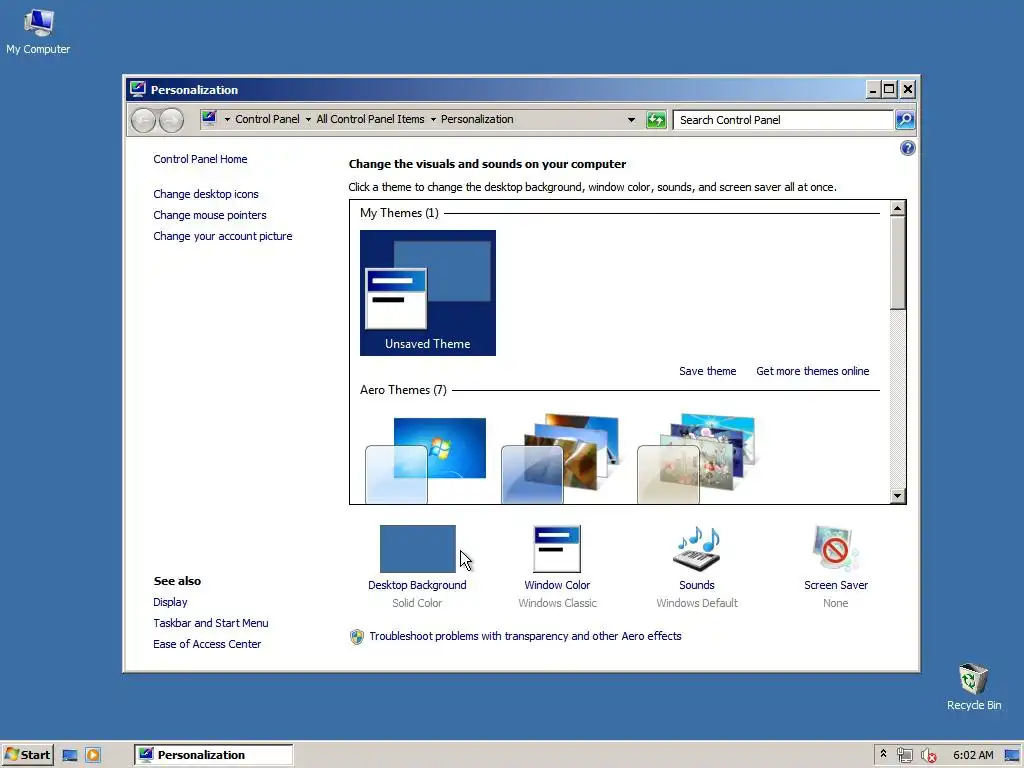Open Change mouse pointers link

click(210, 215)
